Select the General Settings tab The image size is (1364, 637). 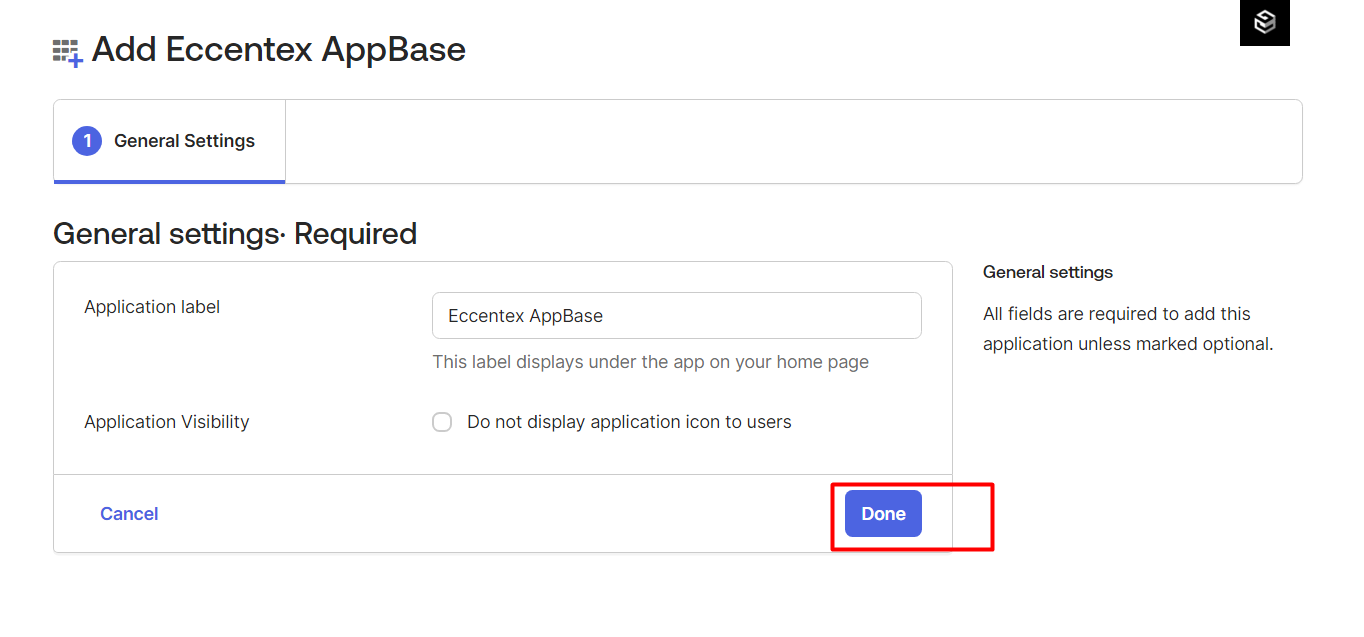coord(169,141)
